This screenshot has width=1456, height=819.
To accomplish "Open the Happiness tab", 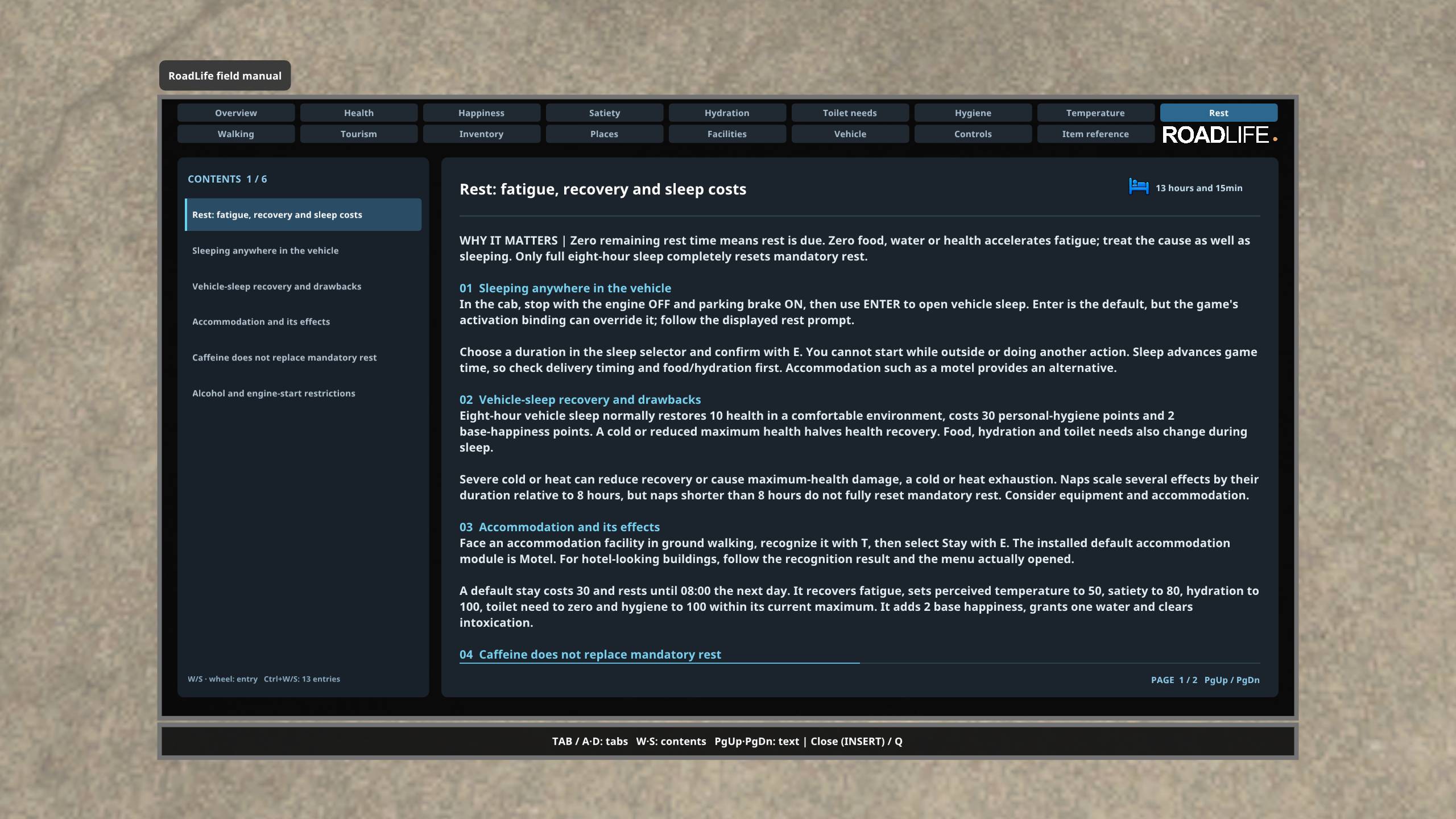I will tap(482, 113).
